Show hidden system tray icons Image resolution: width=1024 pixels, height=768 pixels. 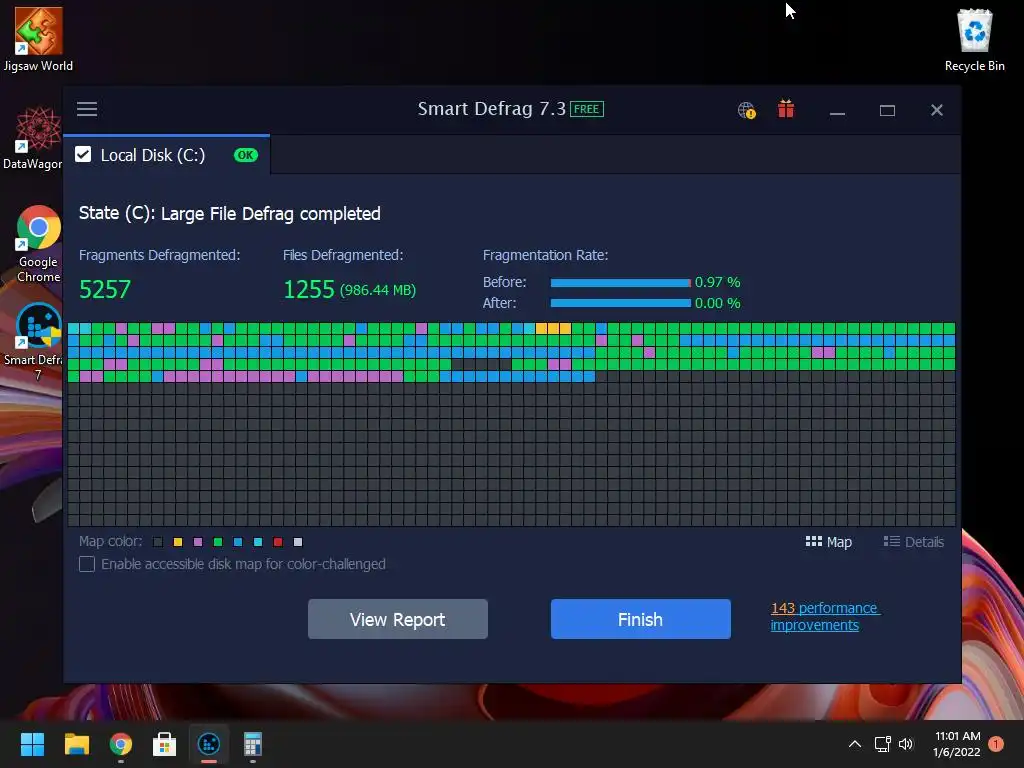tap(854, 744)
